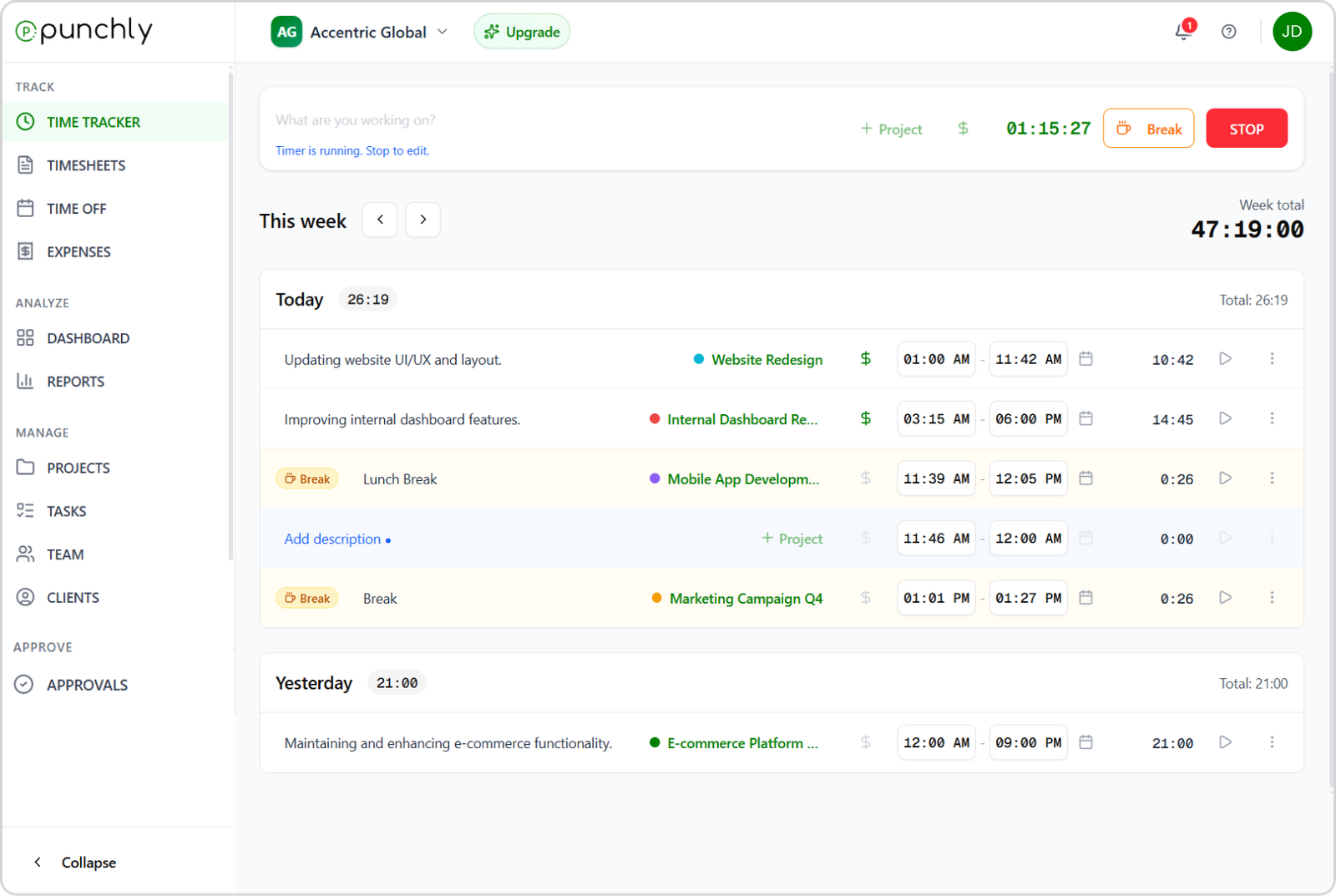Open the Dashboard page
Screen dimensions: 1336x896
[88, 337]
